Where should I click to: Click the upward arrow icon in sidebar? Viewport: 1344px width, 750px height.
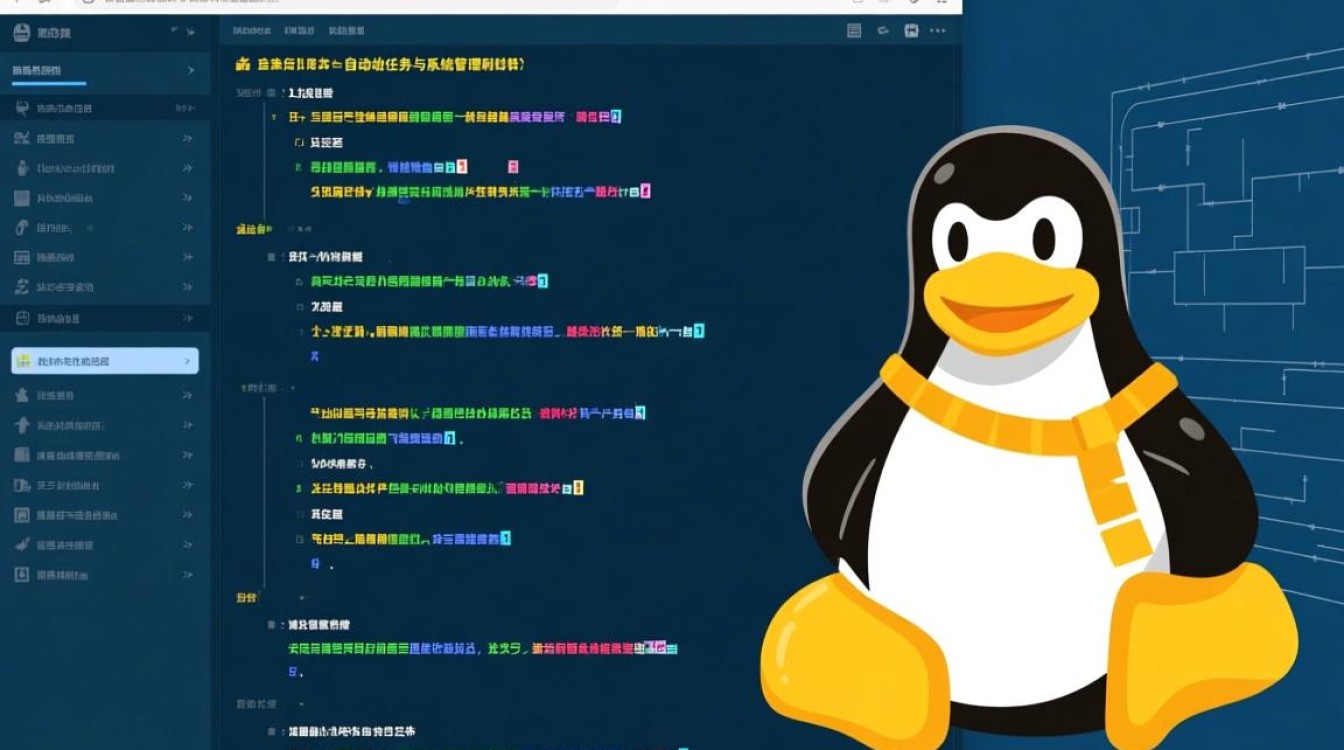point(22,425)
